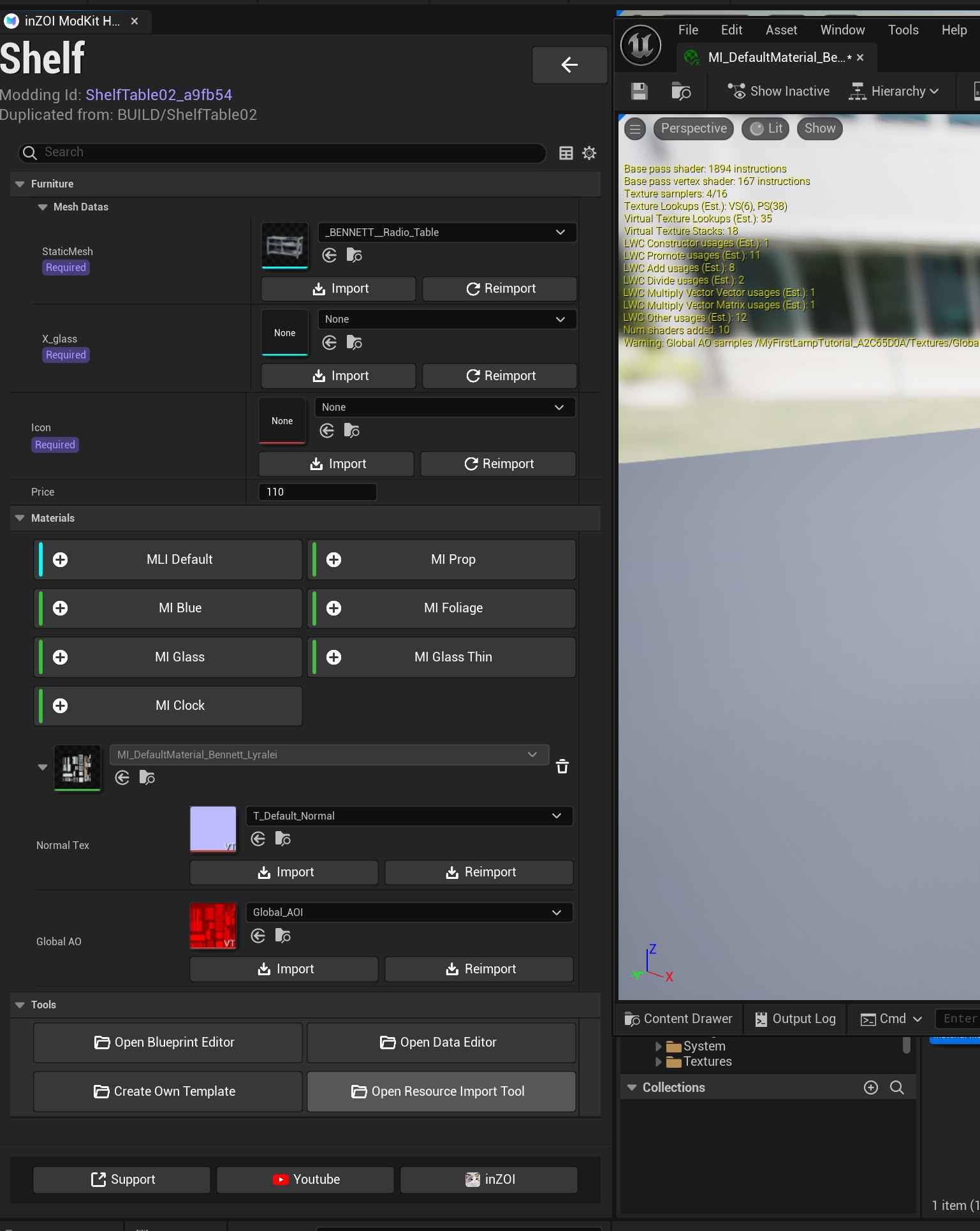The height and width of the screenshot is (1231, 980).
Task: Browse to asset from Unreal editor toolbar
Action: pos(681,91)
